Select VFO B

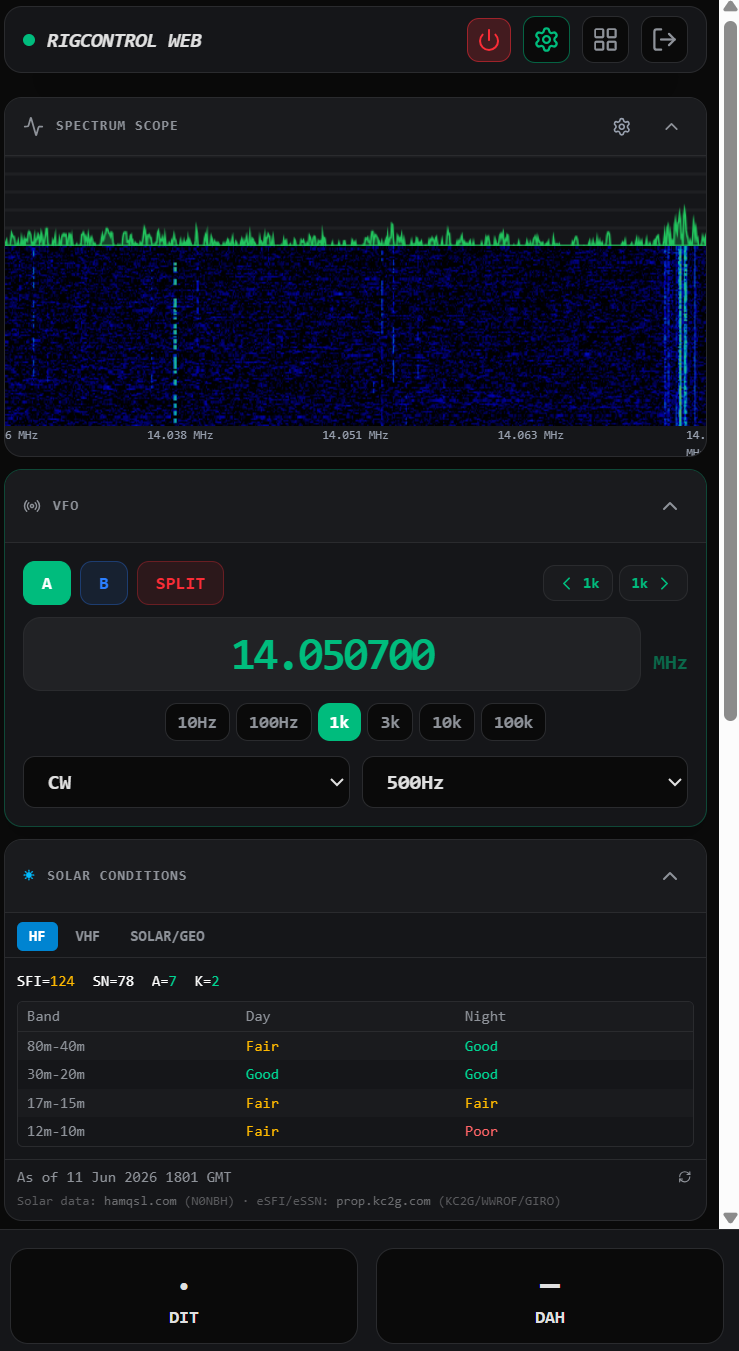pyautogui.click(x=104, y=583)
